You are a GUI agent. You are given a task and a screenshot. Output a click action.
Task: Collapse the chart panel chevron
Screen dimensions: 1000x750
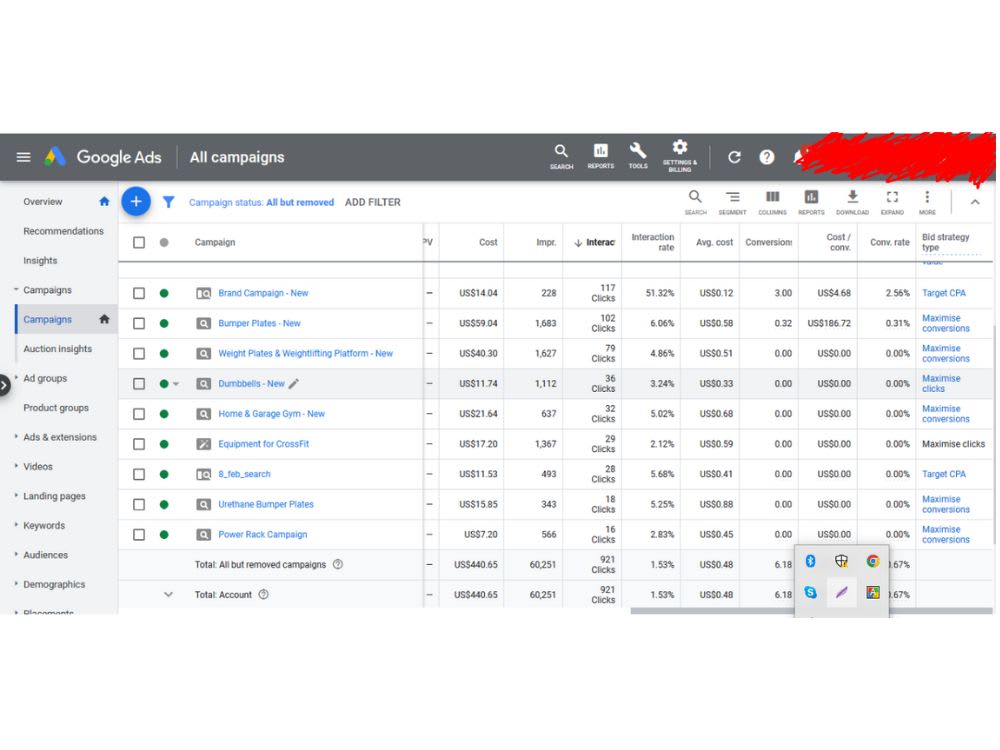coord(975,202)
